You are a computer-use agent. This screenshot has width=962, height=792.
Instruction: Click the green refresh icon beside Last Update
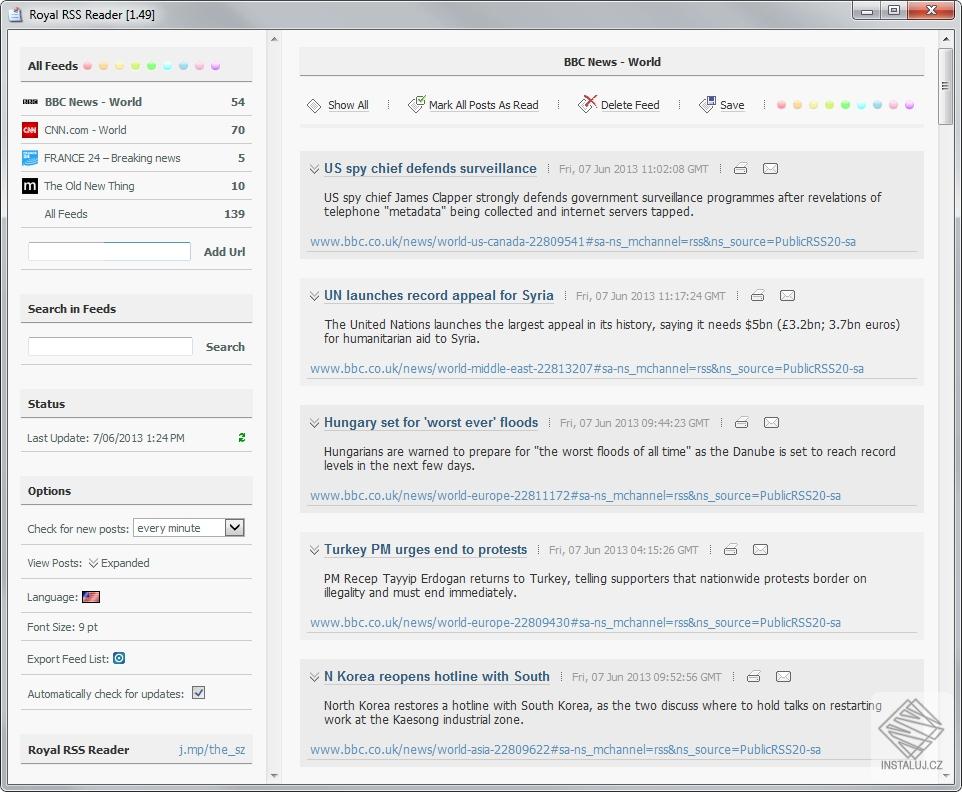pyautogui.click(x=242, y=437)
